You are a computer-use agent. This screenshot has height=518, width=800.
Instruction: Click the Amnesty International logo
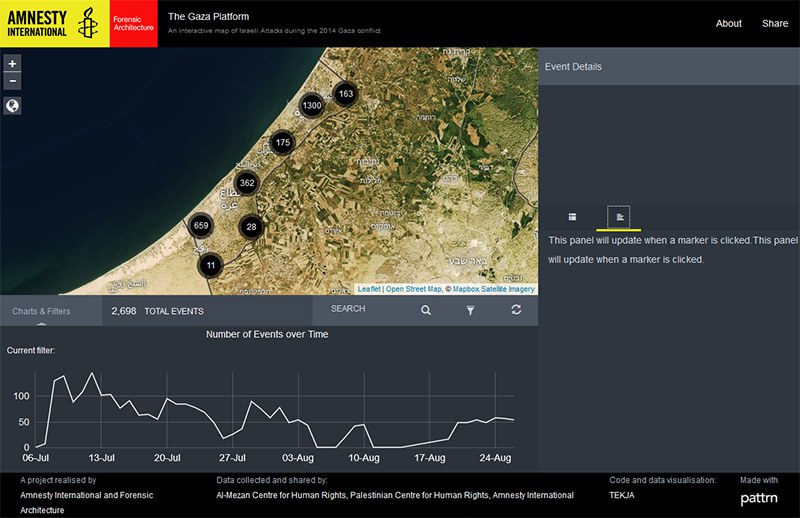pyautogui.click(x=54, y=24)
